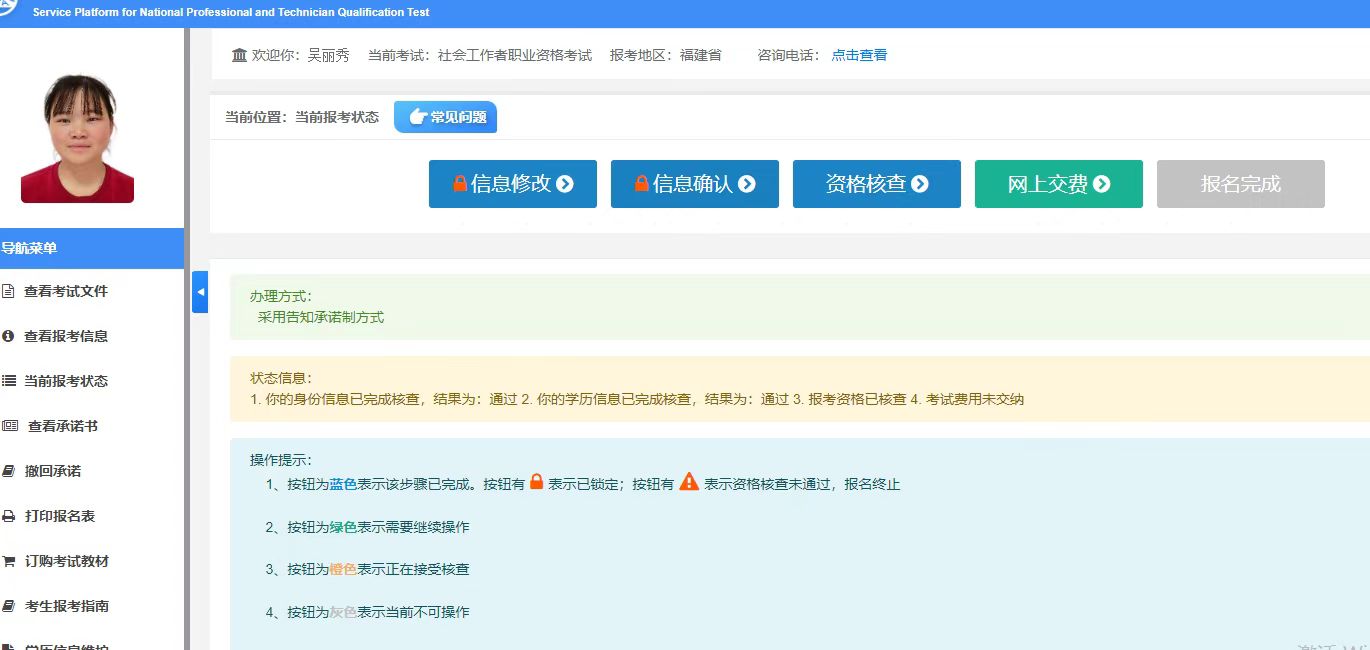Screen dimensions: 1370x650
Task: Open 查看考试文件 in navigation menu
Action: click(66, 292)
